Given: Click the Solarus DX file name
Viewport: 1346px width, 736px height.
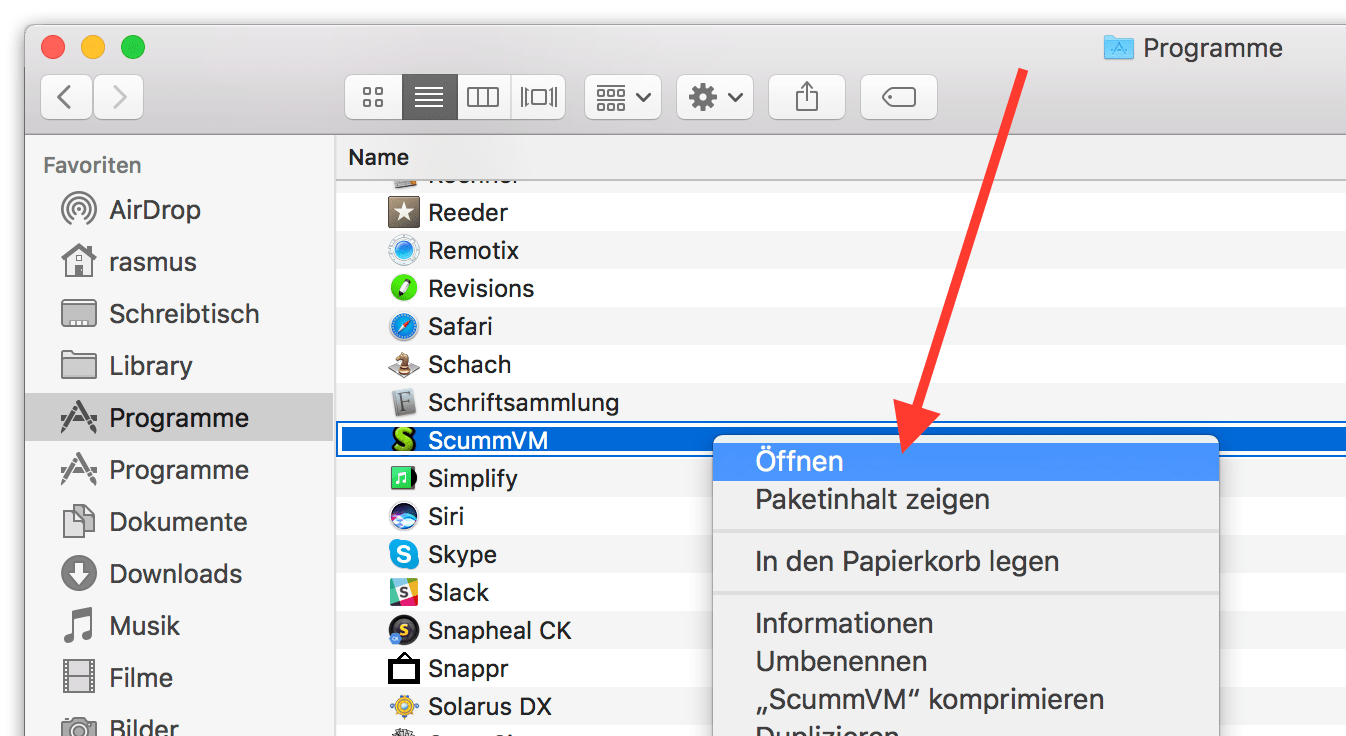Looking at the screenshot, I should (490, 706).
